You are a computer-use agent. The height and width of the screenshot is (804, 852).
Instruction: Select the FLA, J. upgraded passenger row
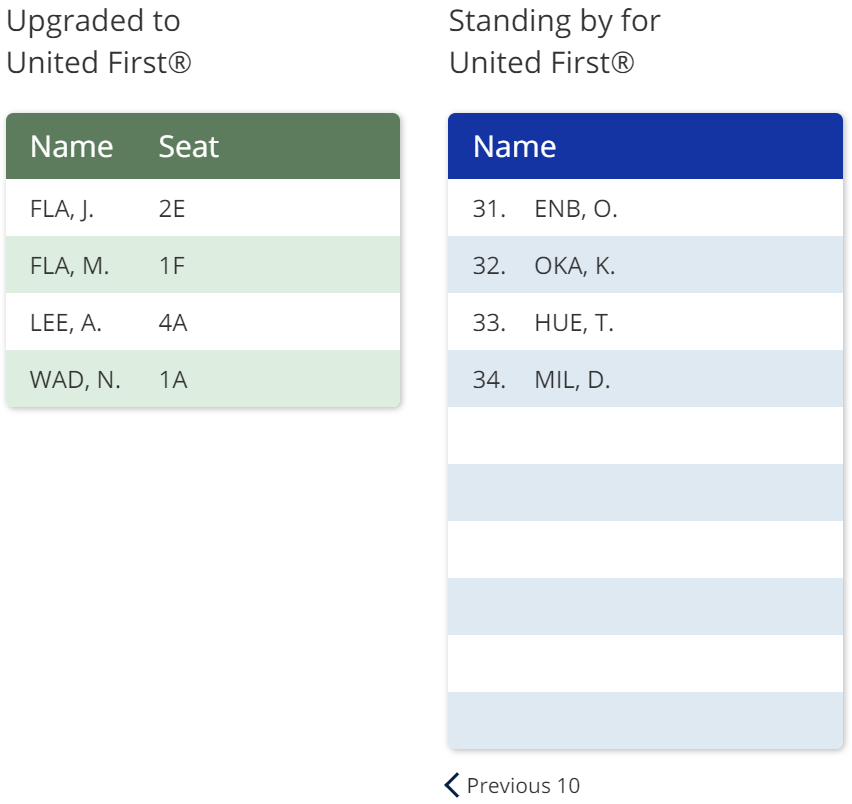point(203,208)
